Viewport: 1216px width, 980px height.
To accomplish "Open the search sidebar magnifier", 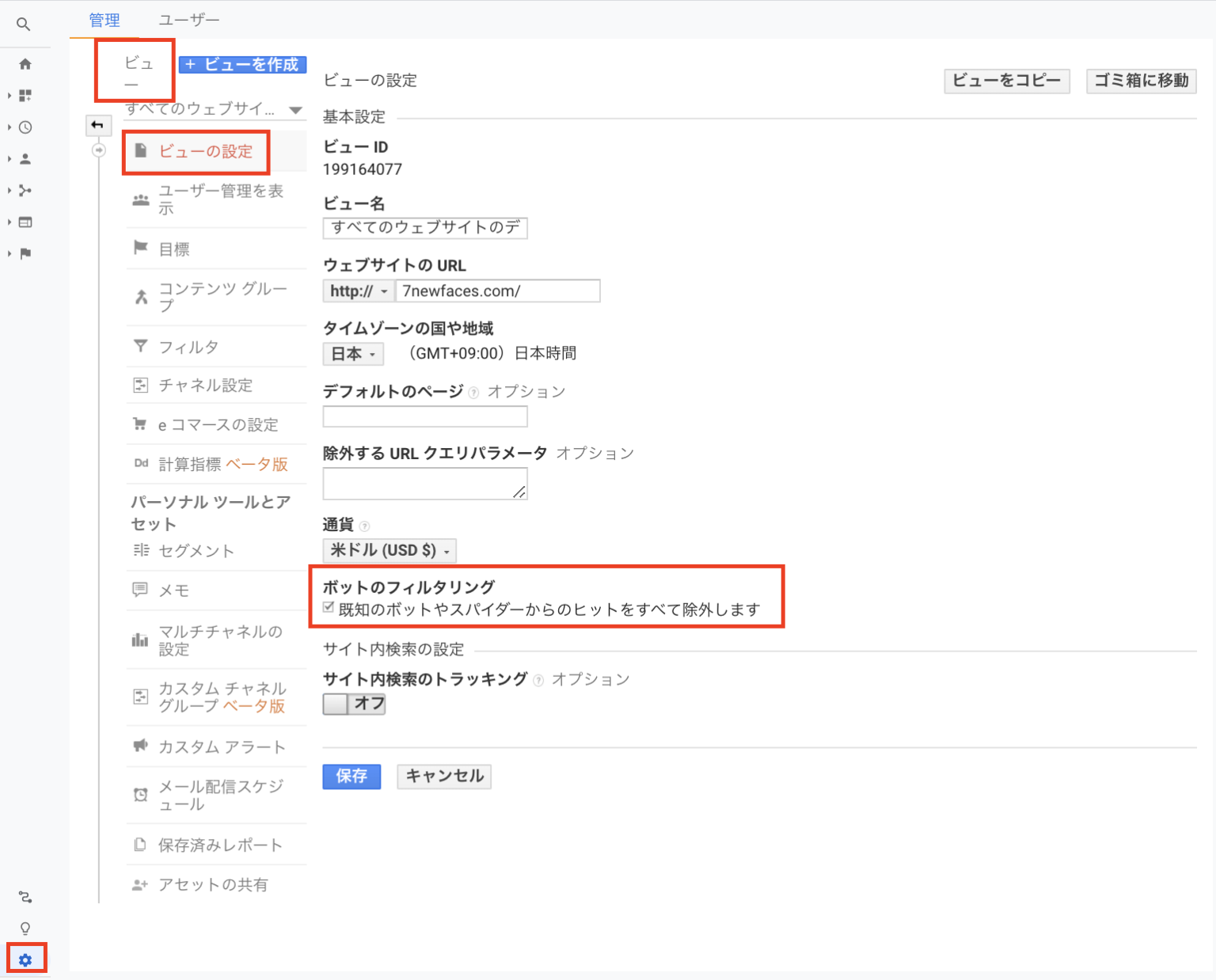I will pos(24,24).
